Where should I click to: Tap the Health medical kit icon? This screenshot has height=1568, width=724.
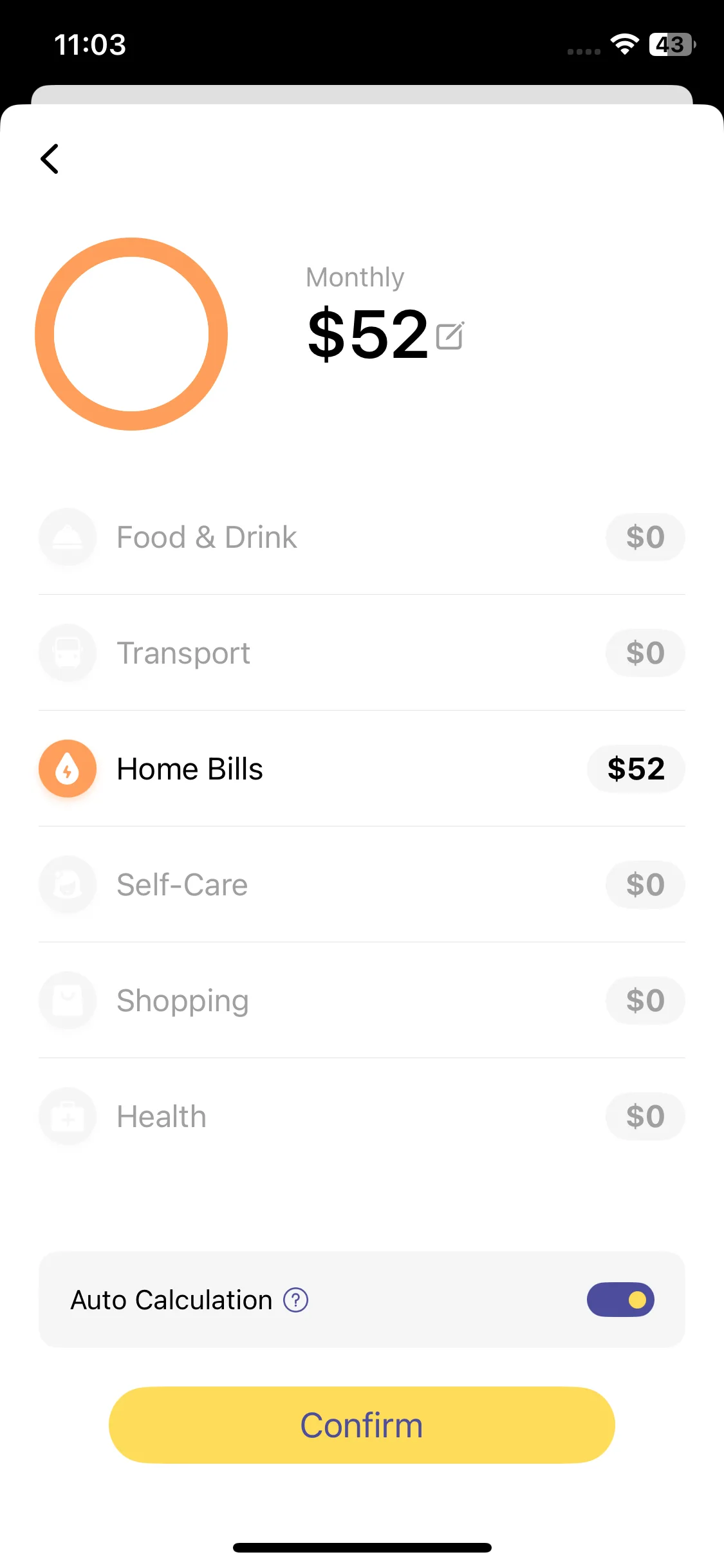[68, 1116]
